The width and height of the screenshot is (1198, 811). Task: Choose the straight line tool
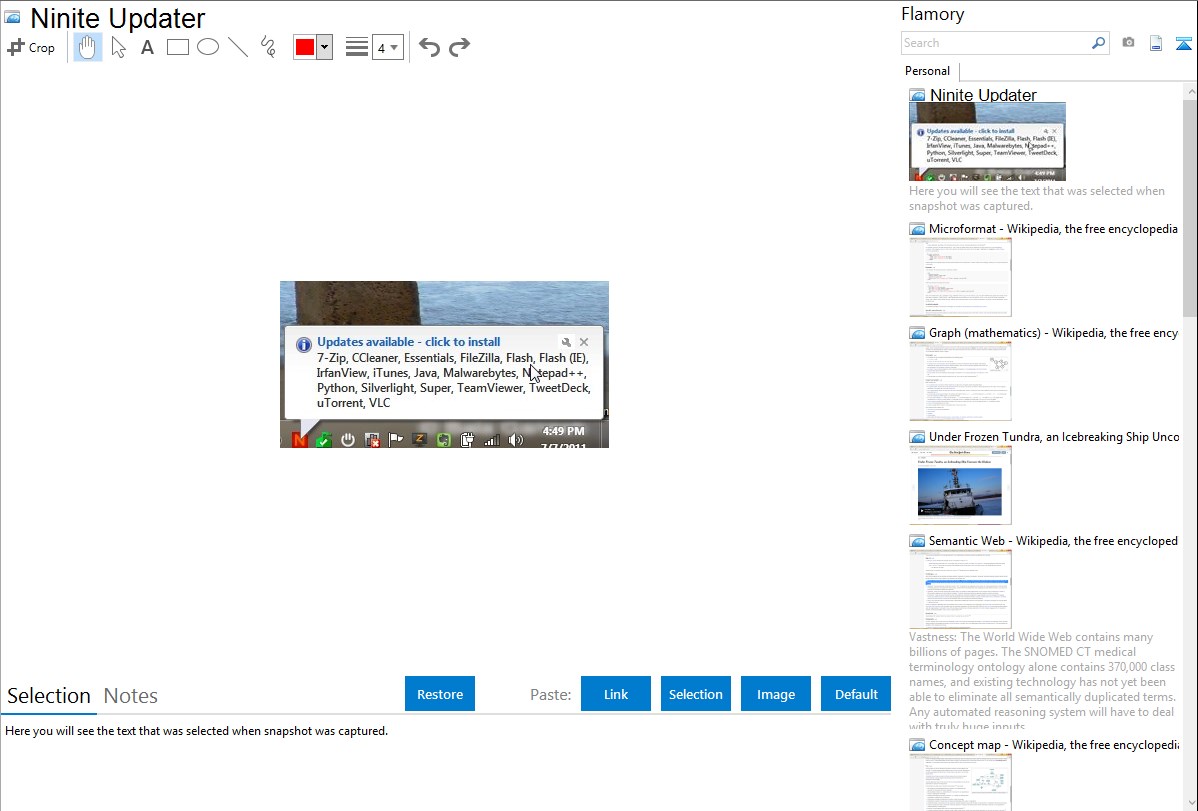click(x=238, y=47)
